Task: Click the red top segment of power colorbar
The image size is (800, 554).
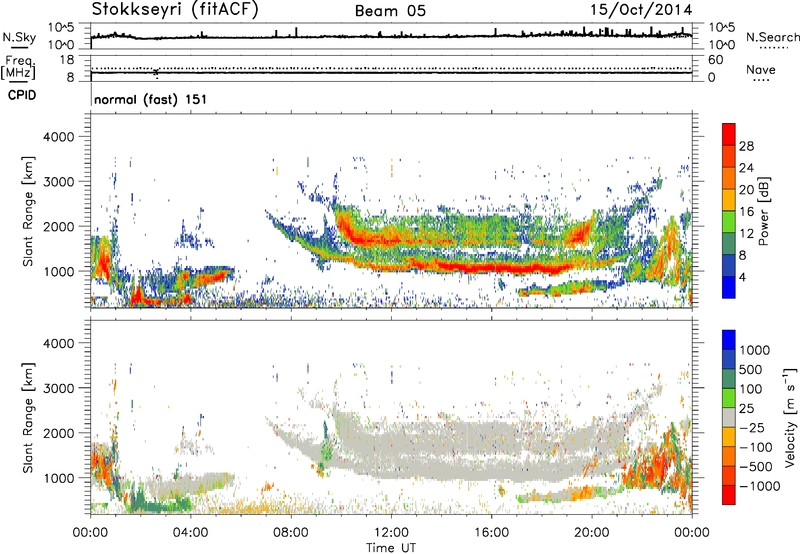Action: point(729,135)
